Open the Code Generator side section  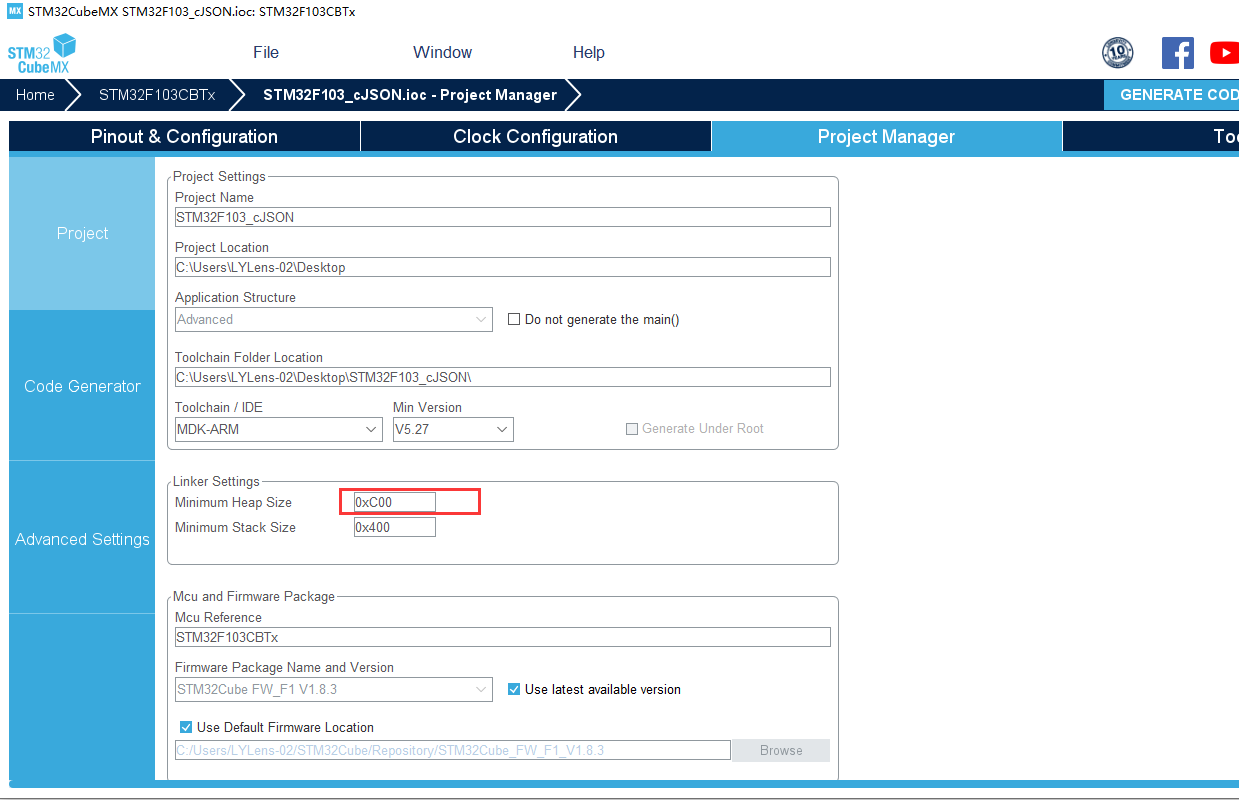(82, 386)
